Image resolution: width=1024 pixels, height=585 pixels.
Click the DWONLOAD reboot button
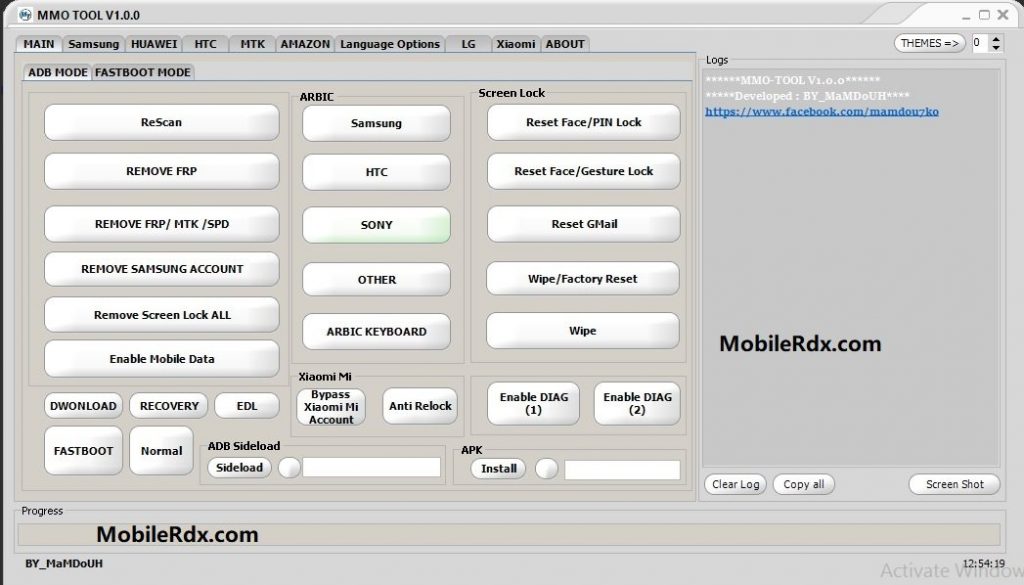point(83,405)
